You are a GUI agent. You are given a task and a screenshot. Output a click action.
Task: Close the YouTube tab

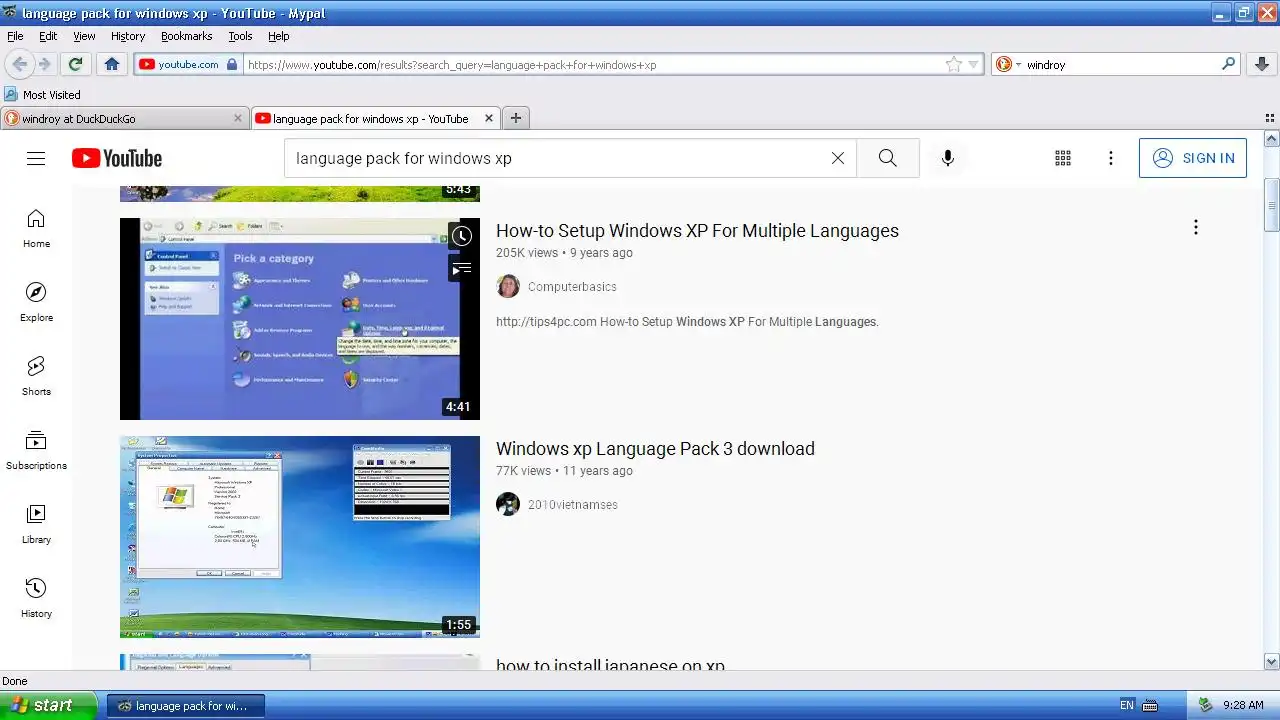click(489, 118)
